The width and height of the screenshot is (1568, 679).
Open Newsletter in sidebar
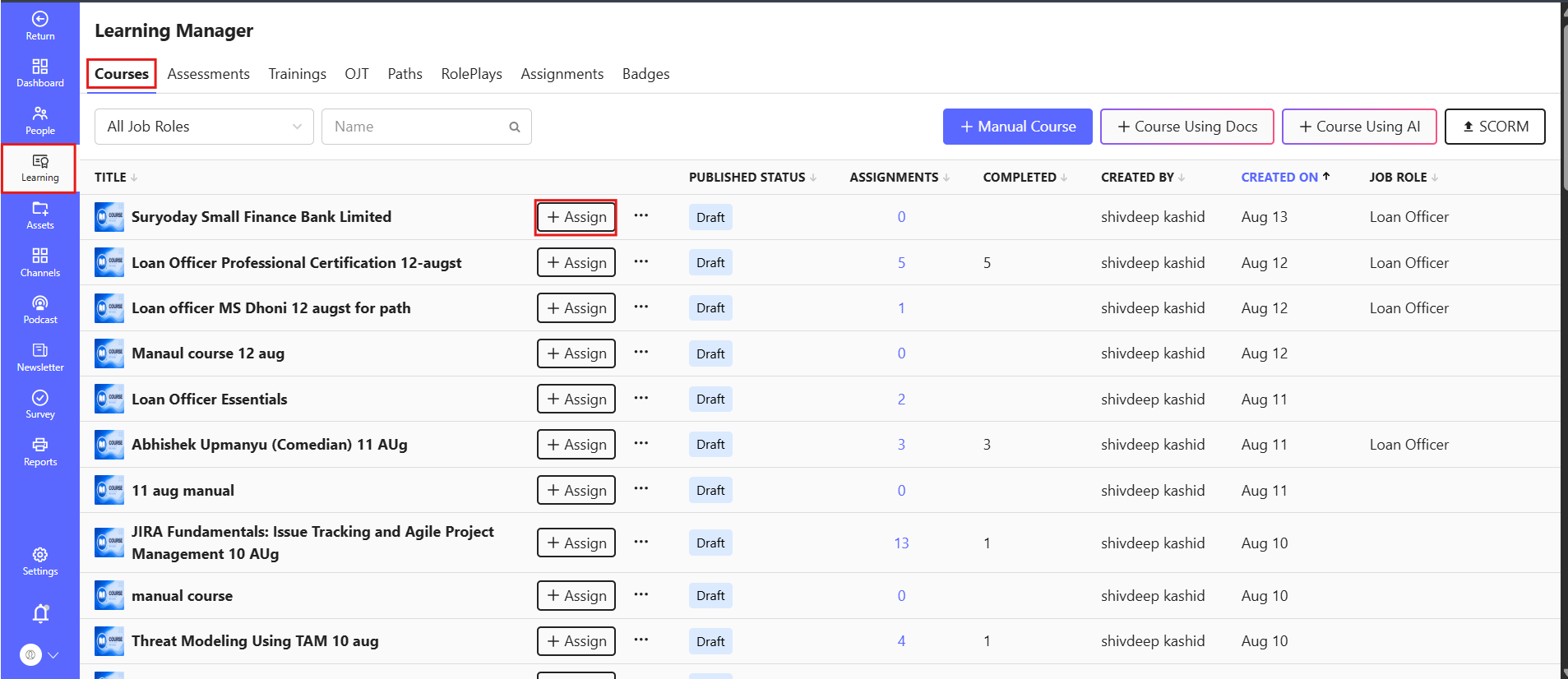click(39, 358)
